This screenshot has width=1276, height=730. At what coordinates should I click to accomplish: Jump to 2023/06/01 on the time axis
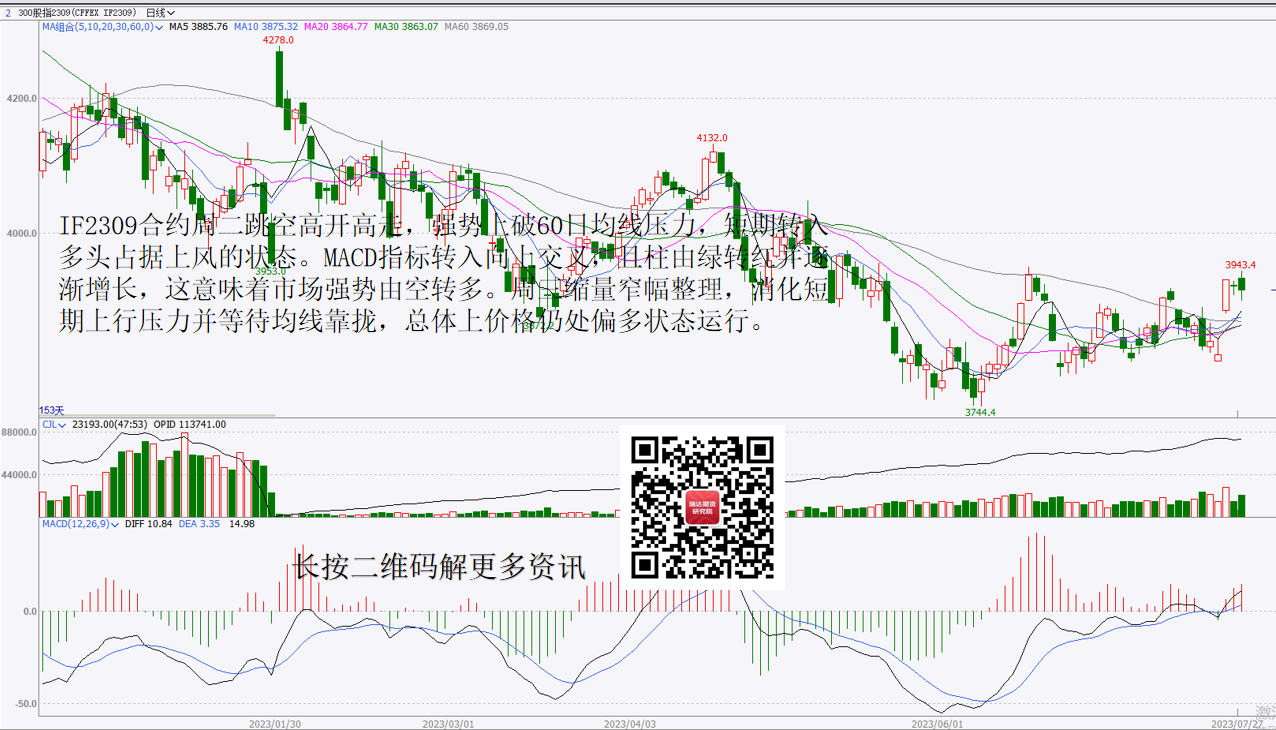(937, 723)
